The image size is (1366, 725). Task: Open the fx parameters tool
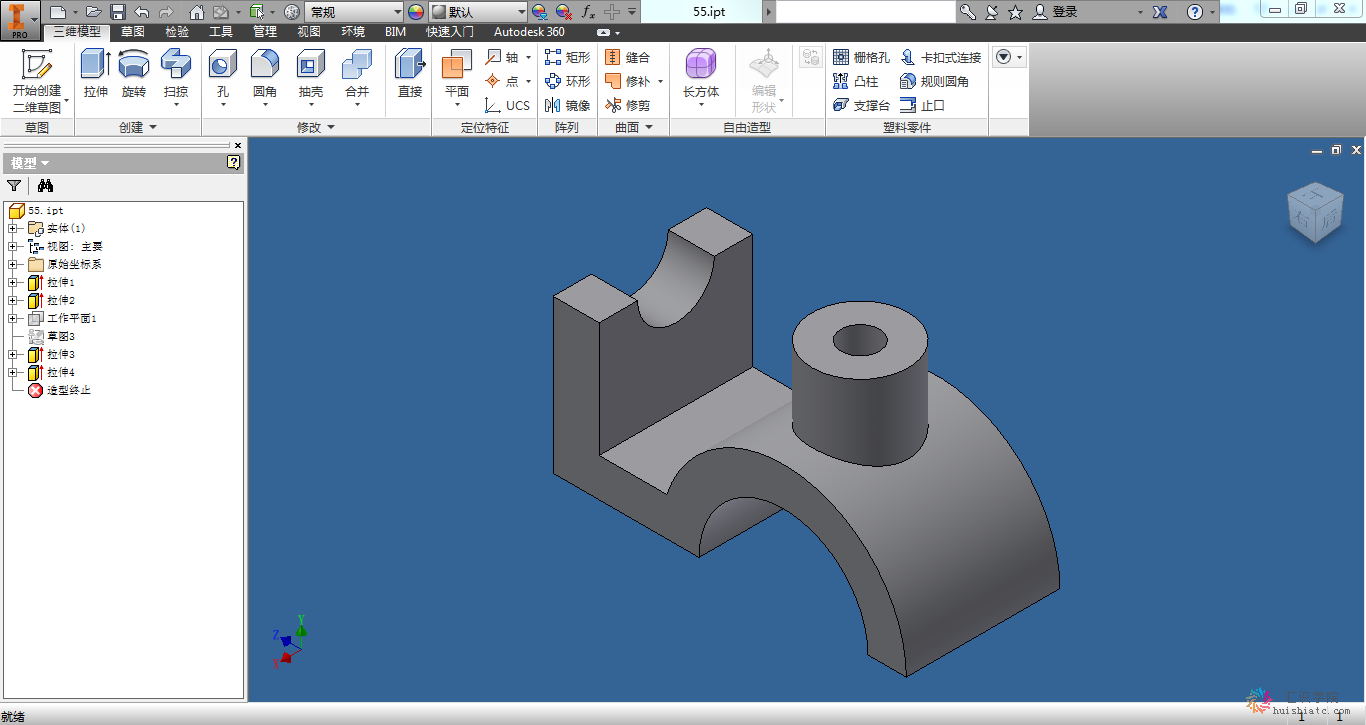588,12
